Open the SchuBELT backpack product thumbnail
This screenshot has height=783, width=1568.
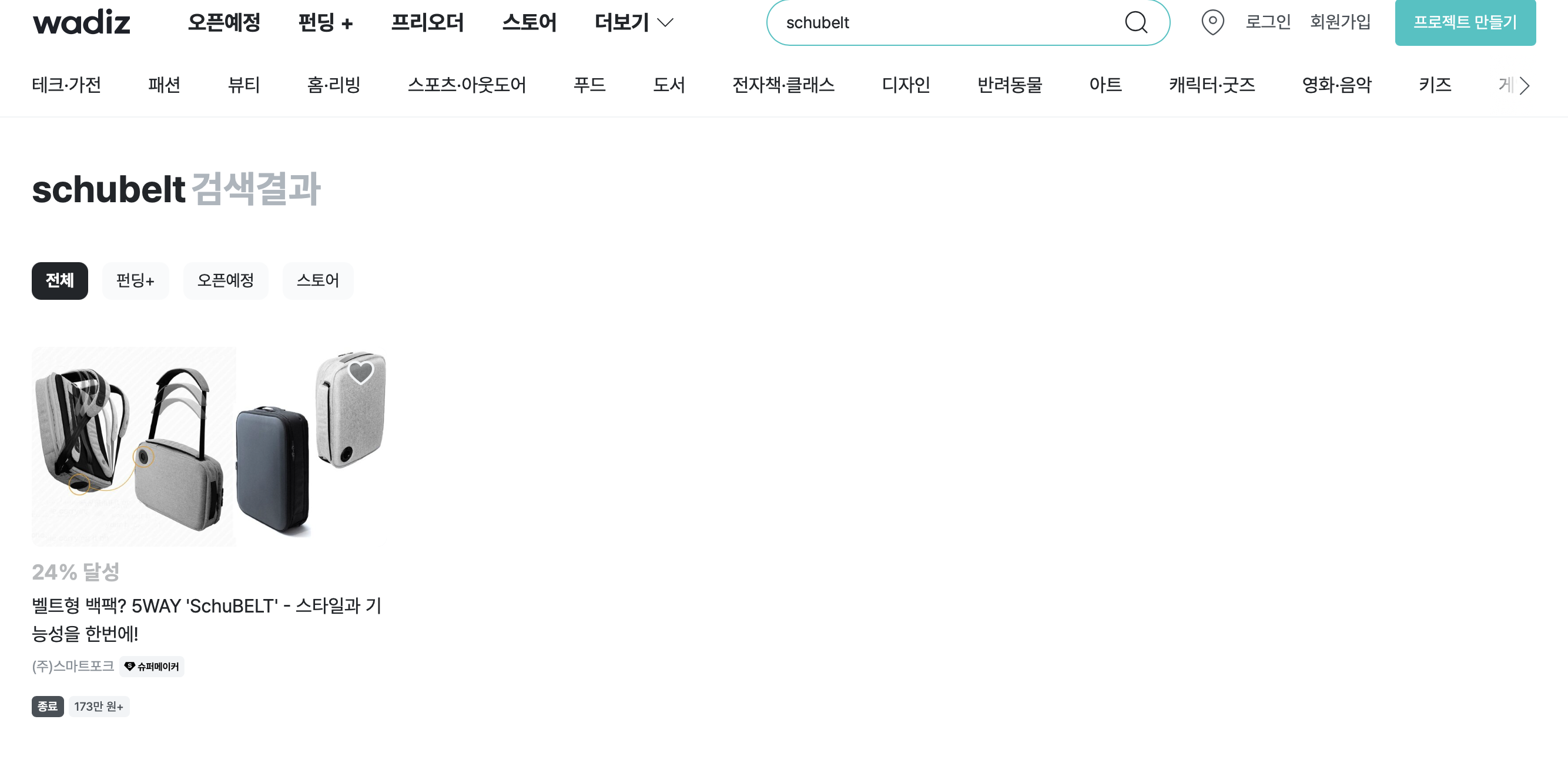click(x=209, y=446)
